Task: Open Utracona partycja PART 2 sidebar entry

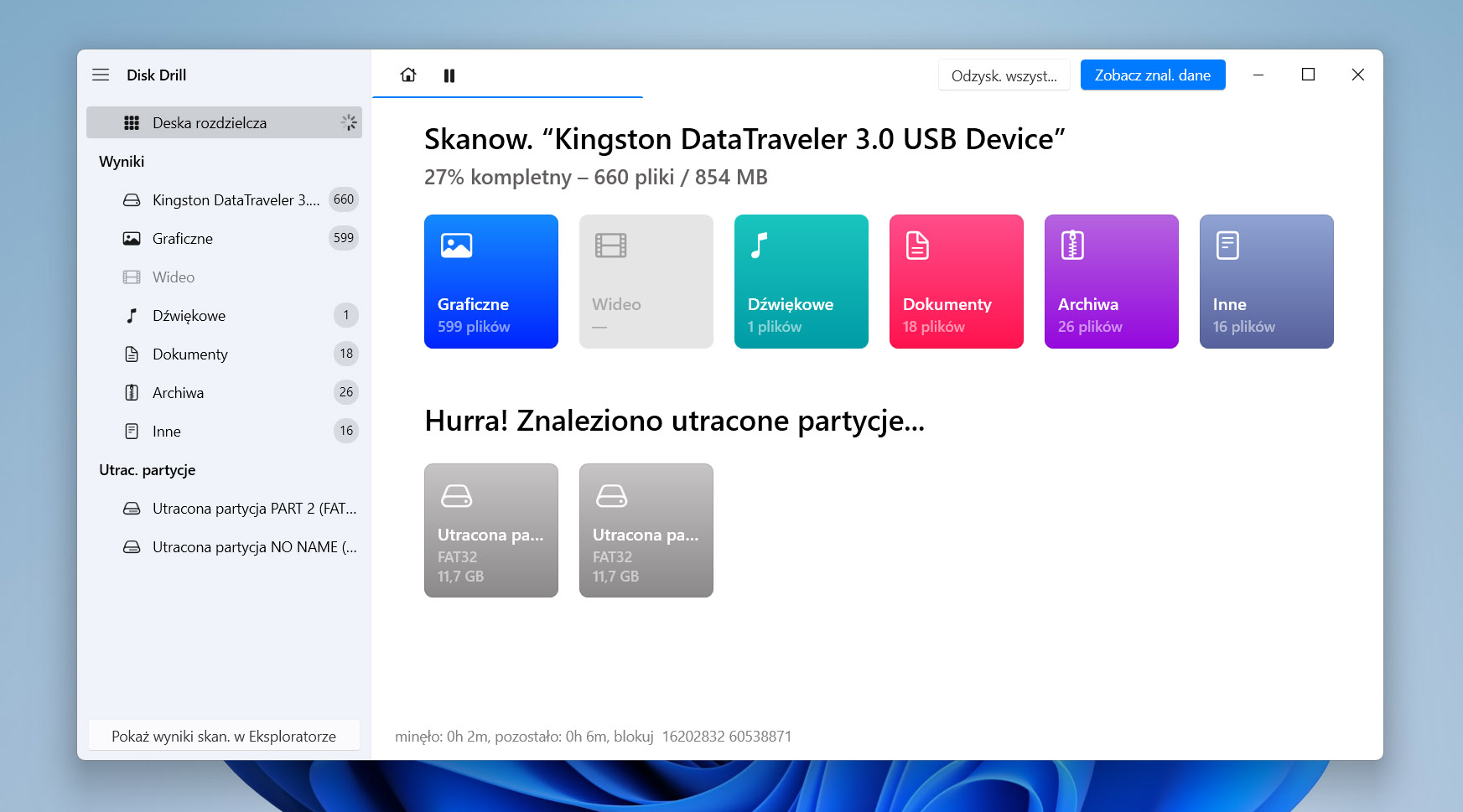Action: (224, 508)
